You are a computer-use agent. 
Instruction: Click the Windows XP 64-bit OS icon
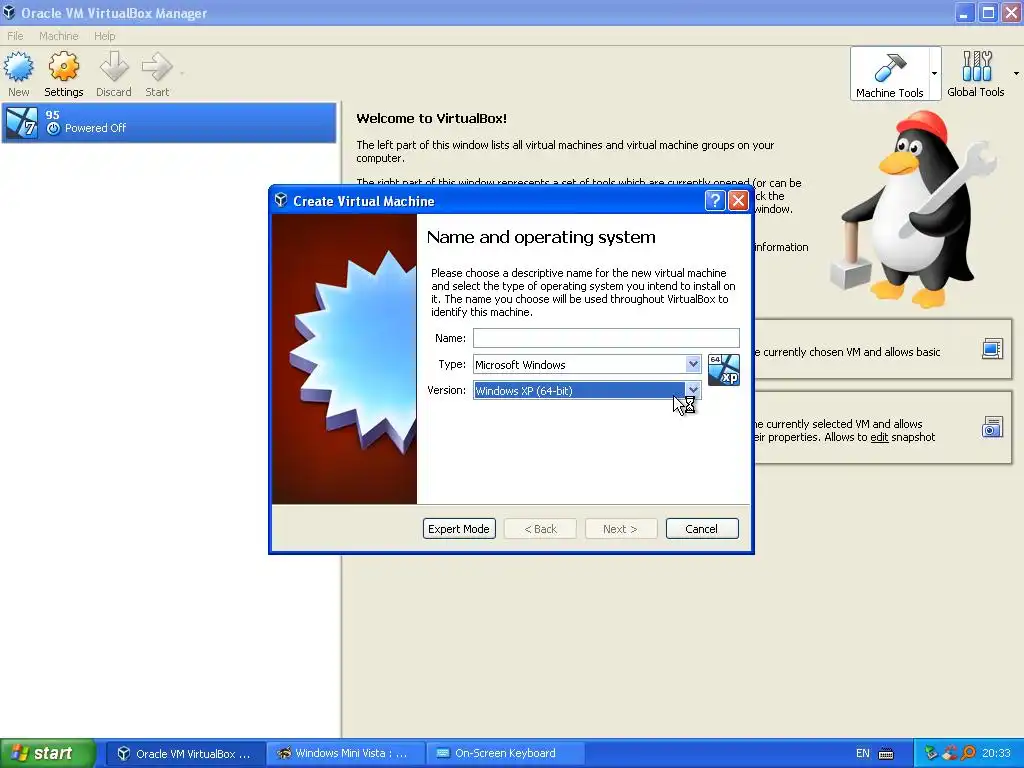[x=724, y=370]
